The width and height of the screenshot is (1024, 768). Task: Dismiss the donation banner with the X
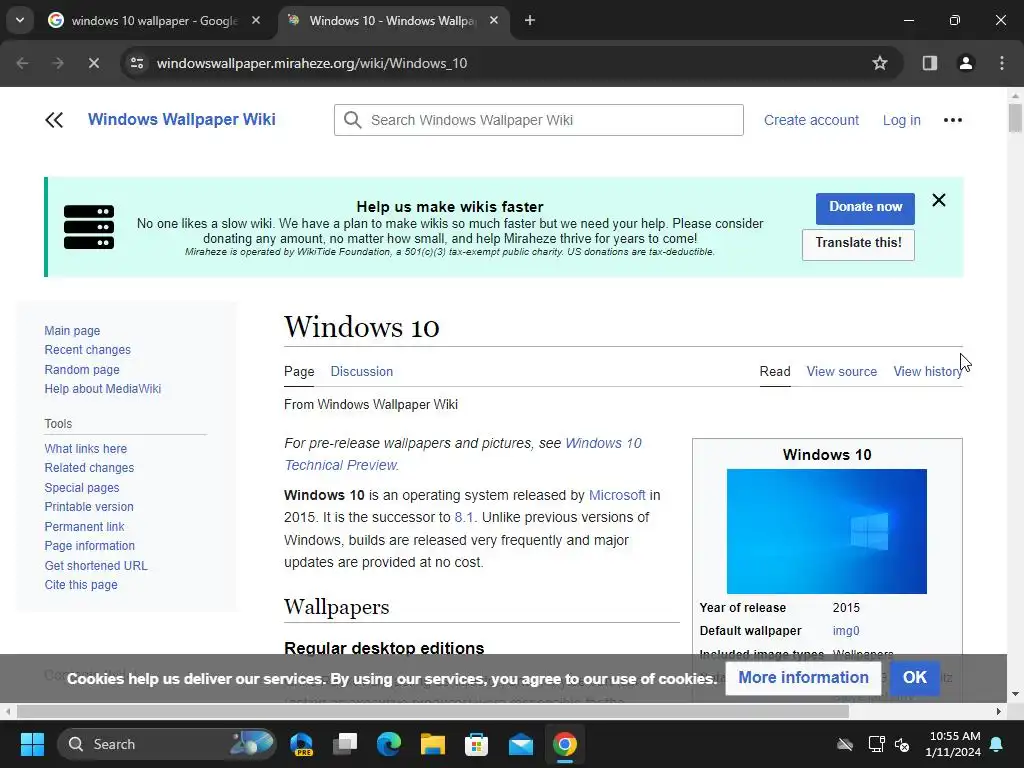point(938,200)
